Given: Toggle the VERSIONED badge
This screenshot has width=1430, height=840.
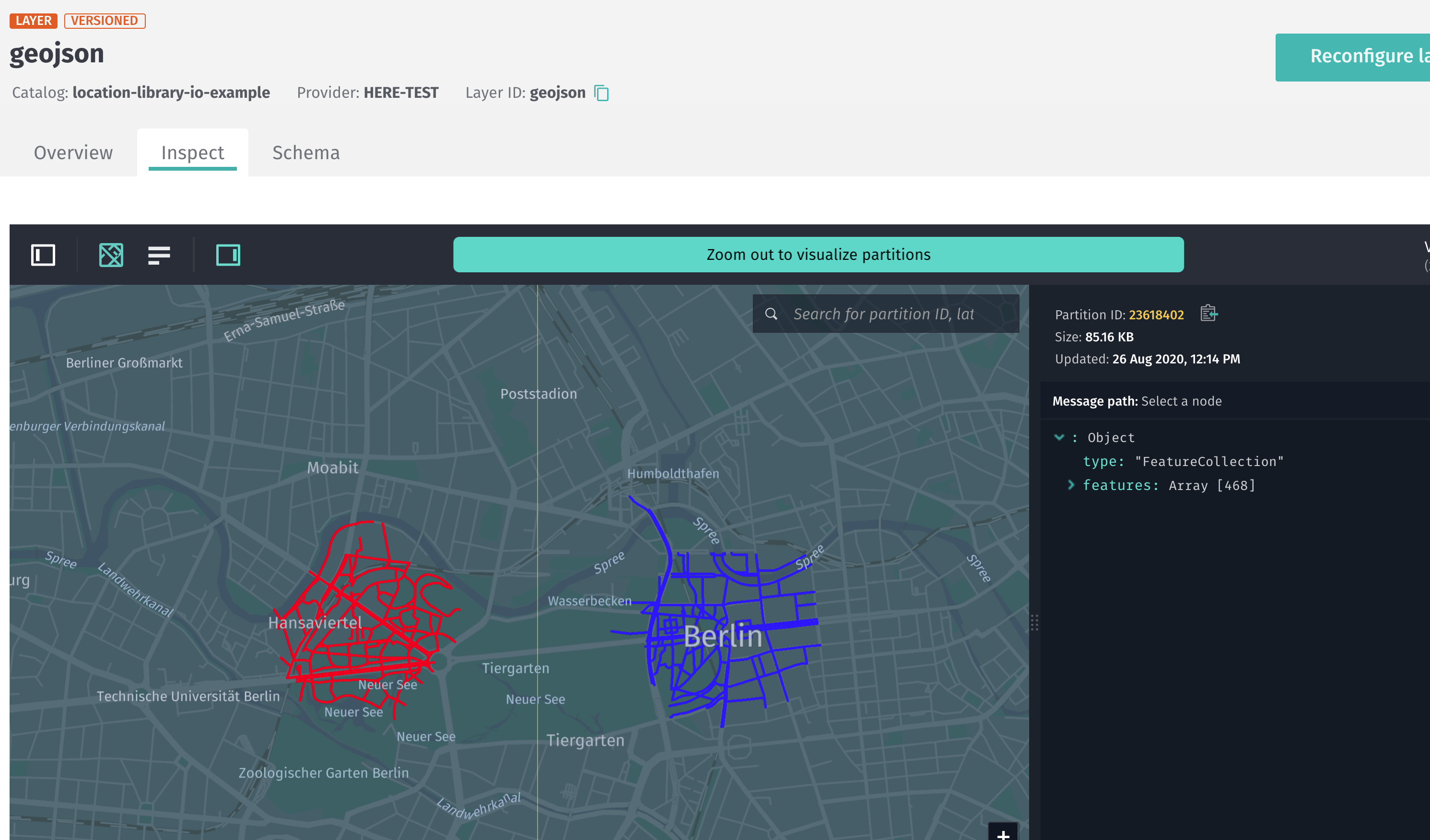Looking at the screenshot, I should tap(105, 21).
